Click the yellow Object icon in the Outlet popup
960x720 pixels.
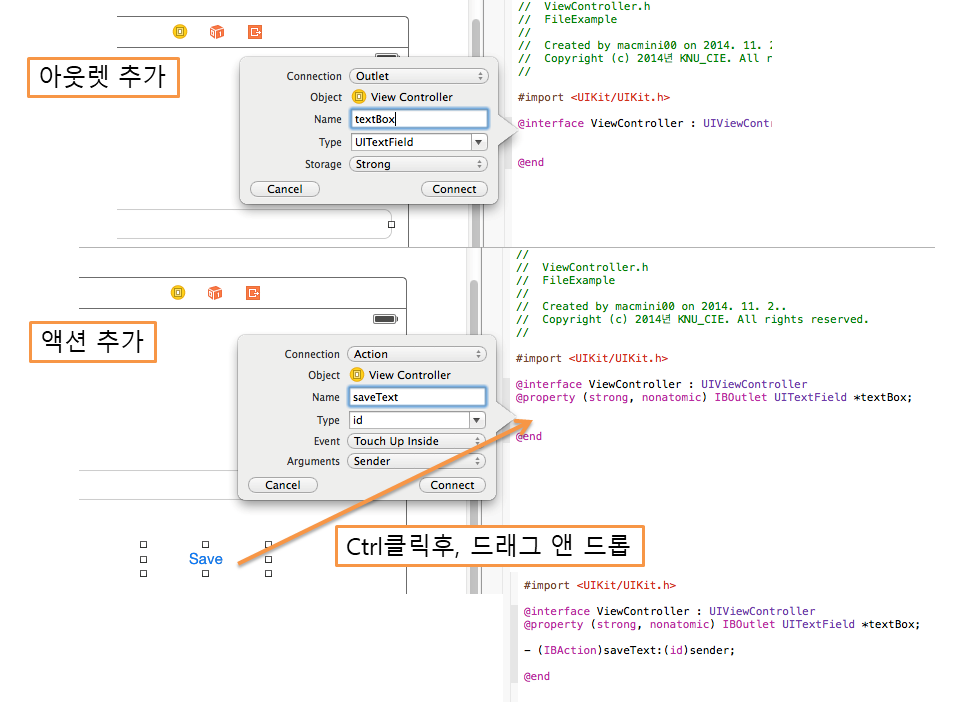pyautogui.click(x=359, y=97)
